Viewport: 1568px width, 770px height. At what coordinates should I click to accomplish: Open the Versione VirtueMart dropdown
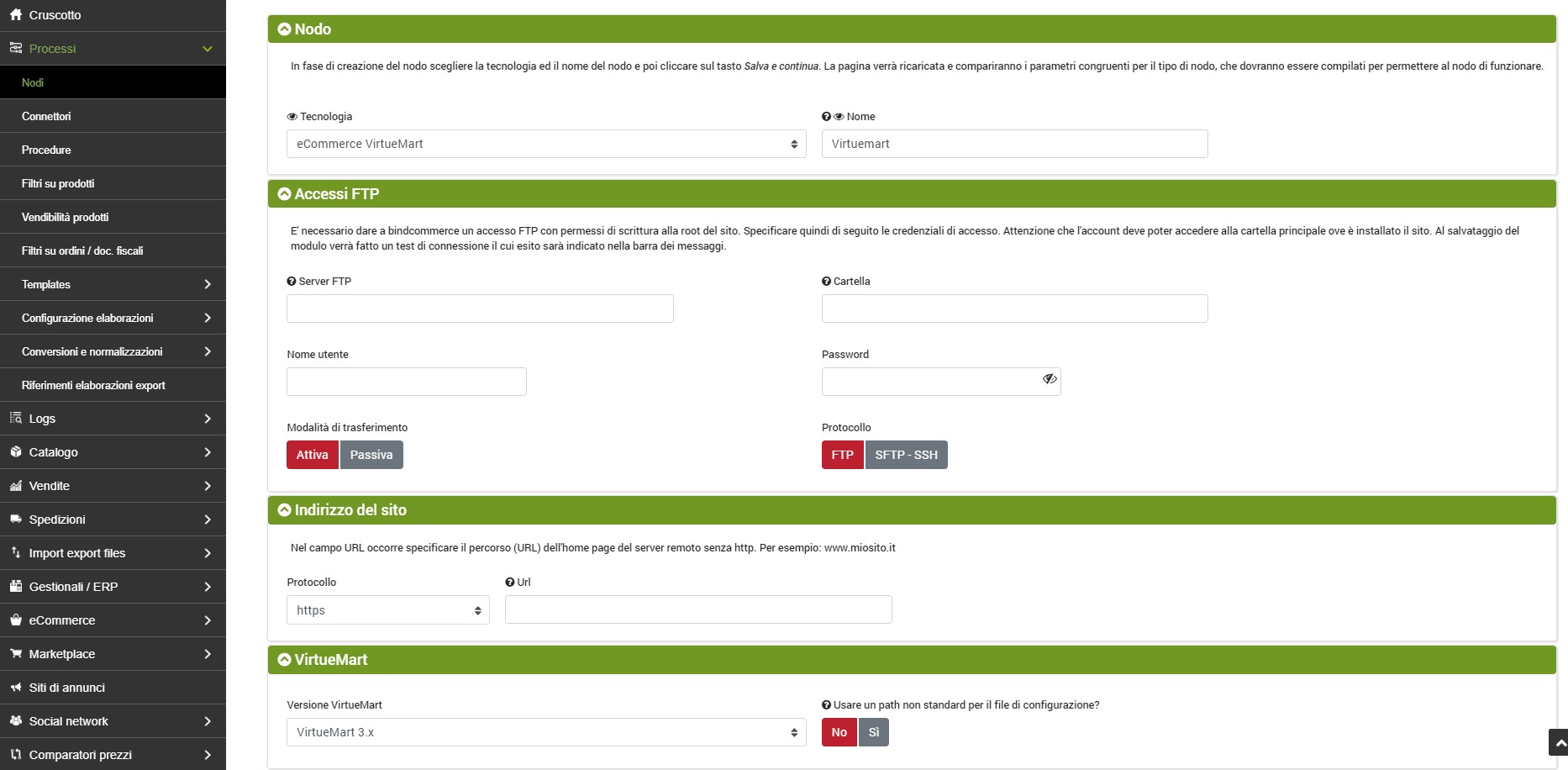tap(546, 732)
